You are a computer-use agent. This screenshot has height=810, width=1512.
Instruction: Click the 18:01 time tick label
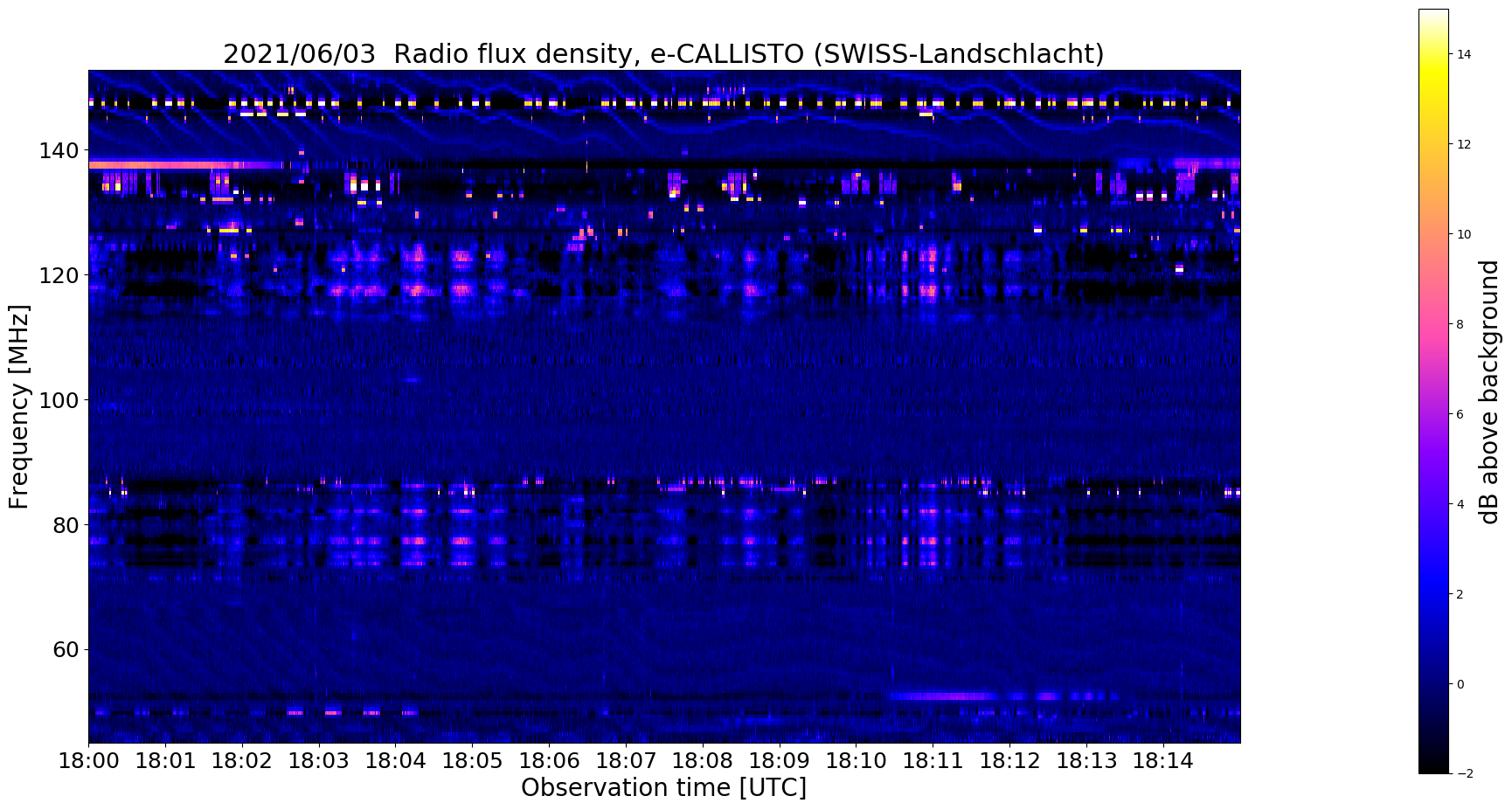coord(165,760)
